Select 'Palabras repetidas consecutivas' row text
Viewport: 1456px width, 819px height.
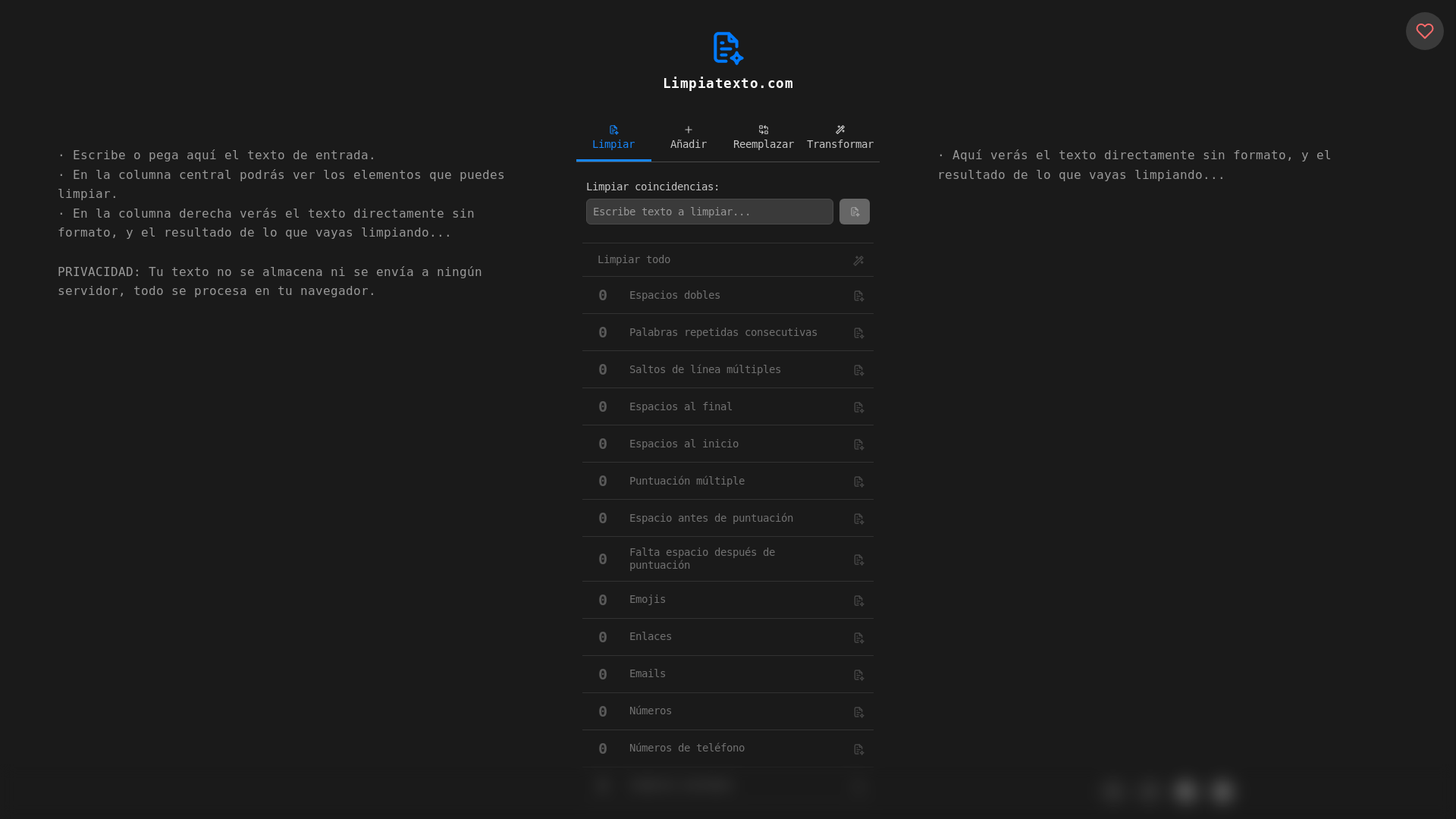(723, 332)
